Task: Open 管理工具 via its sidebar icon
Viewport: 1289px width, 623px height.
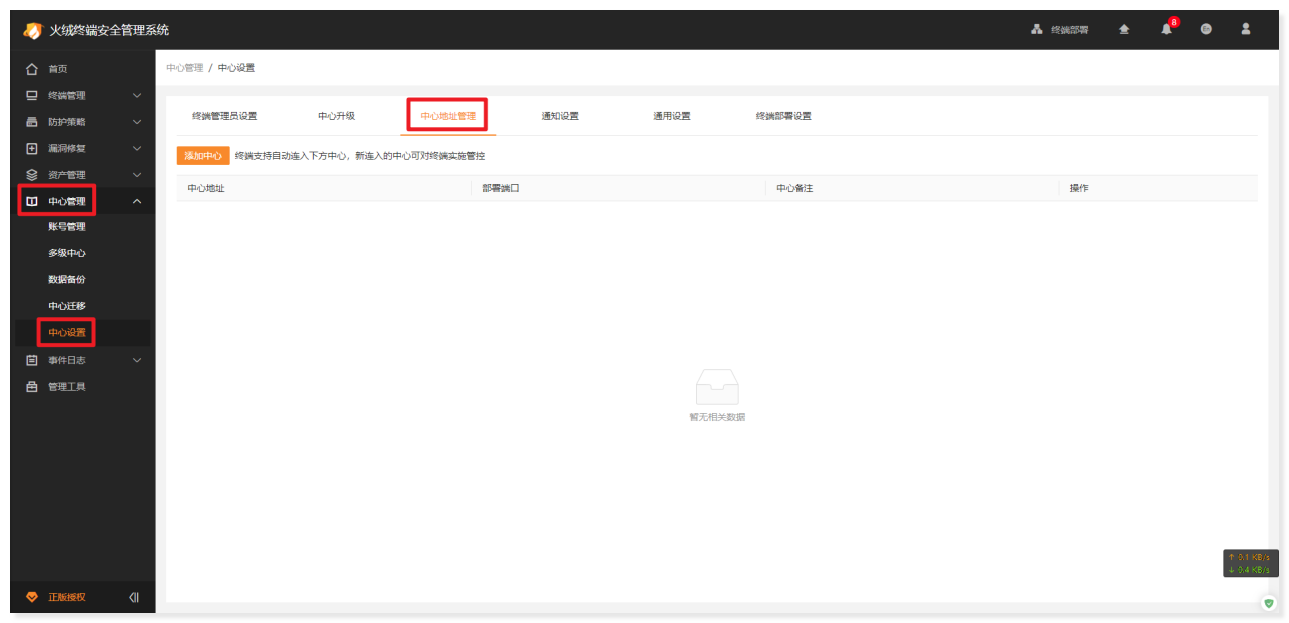Action: (x=29, y=386)
